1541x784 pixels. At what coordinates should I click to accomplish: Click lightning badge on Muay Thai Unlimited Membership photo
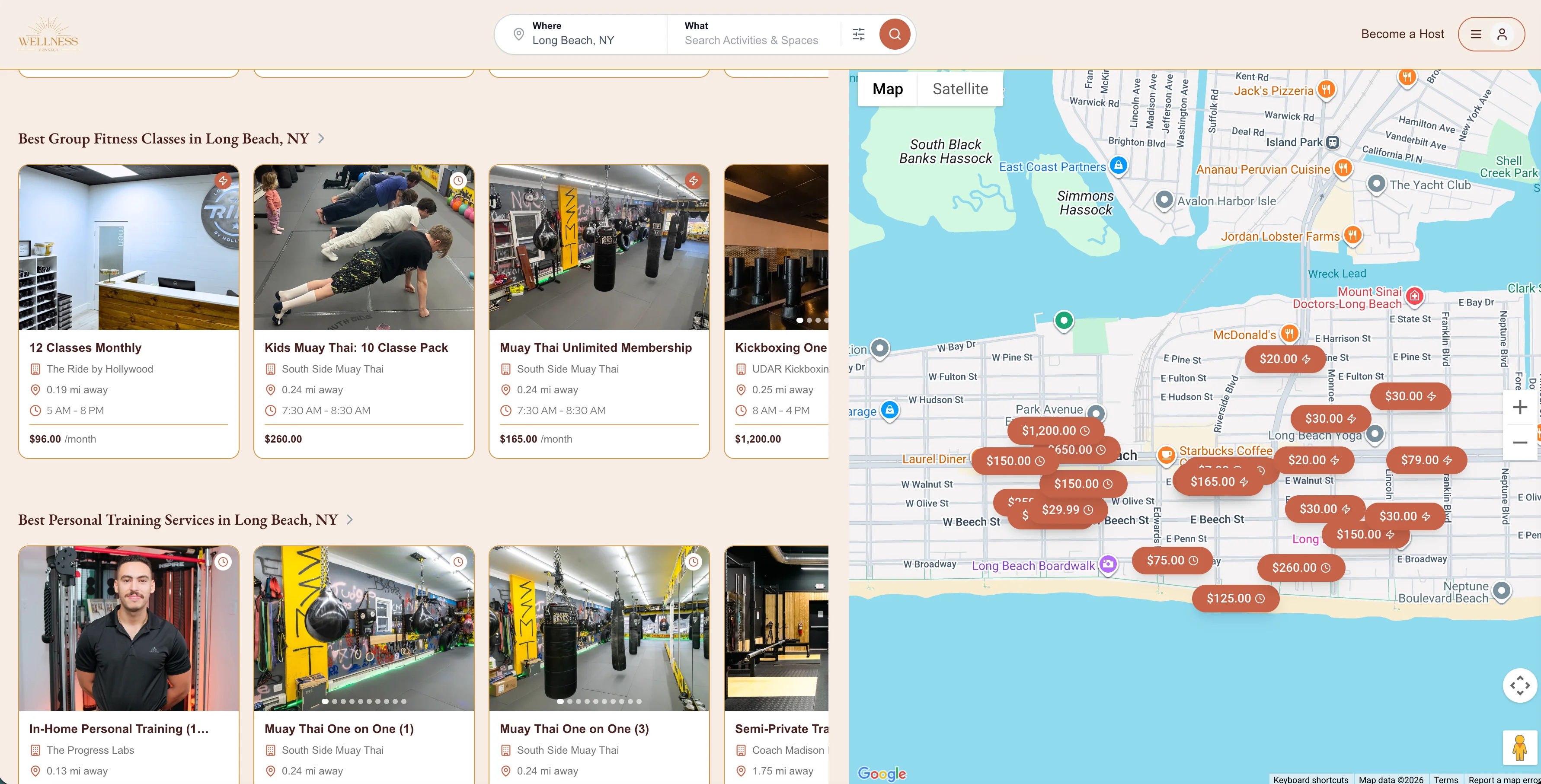[x=694, y=181]
